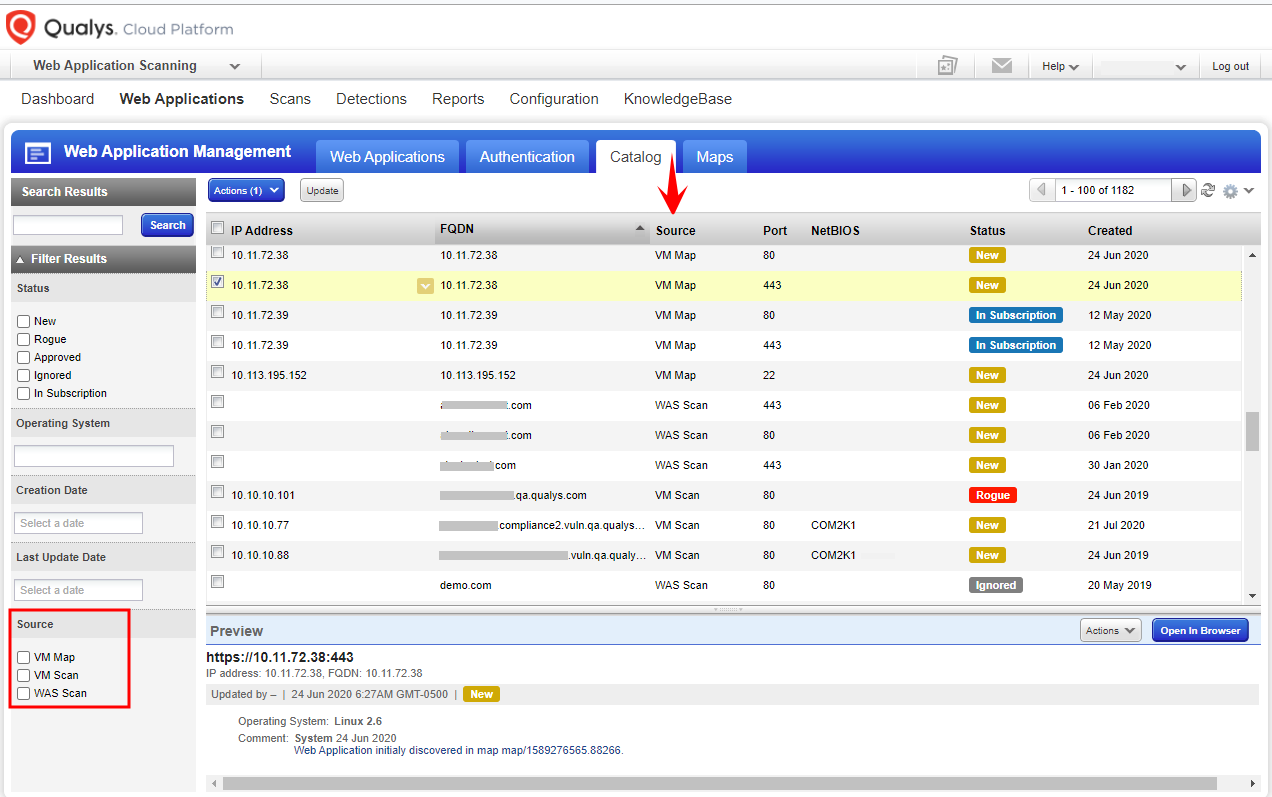Select the 10.10.10.101 row checkbox
This screenshot has height=797, width=1272.
pos(217,492)
